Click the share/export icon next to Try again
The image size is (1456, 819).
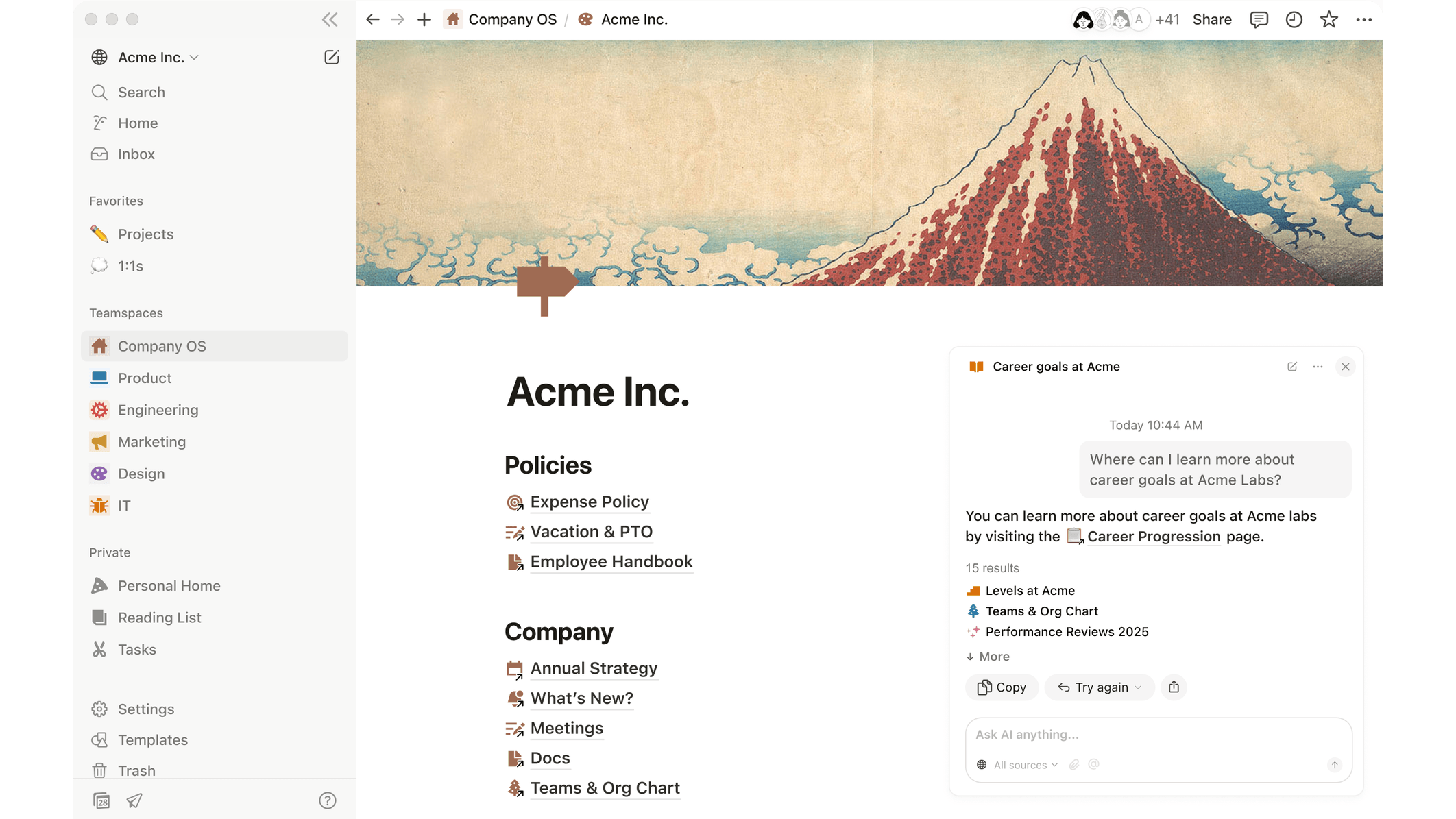click(x=1174, y=687)
